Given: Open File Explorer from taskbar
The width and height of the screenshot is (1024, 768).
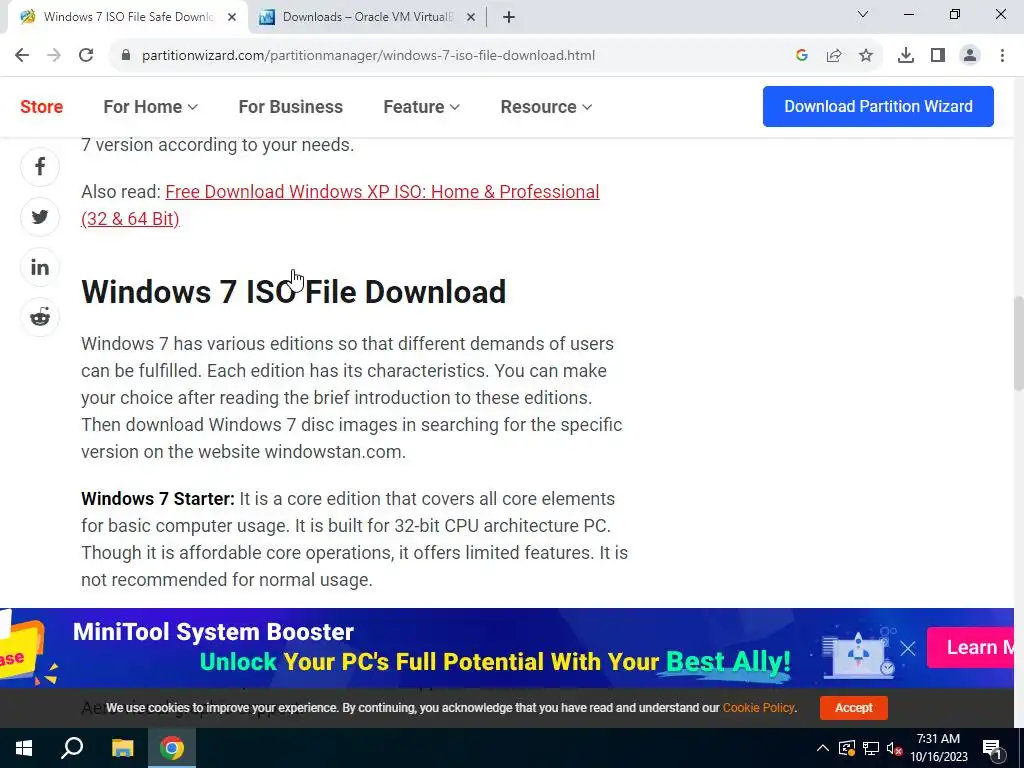Looking at the screenshot, I should [122, 748].
